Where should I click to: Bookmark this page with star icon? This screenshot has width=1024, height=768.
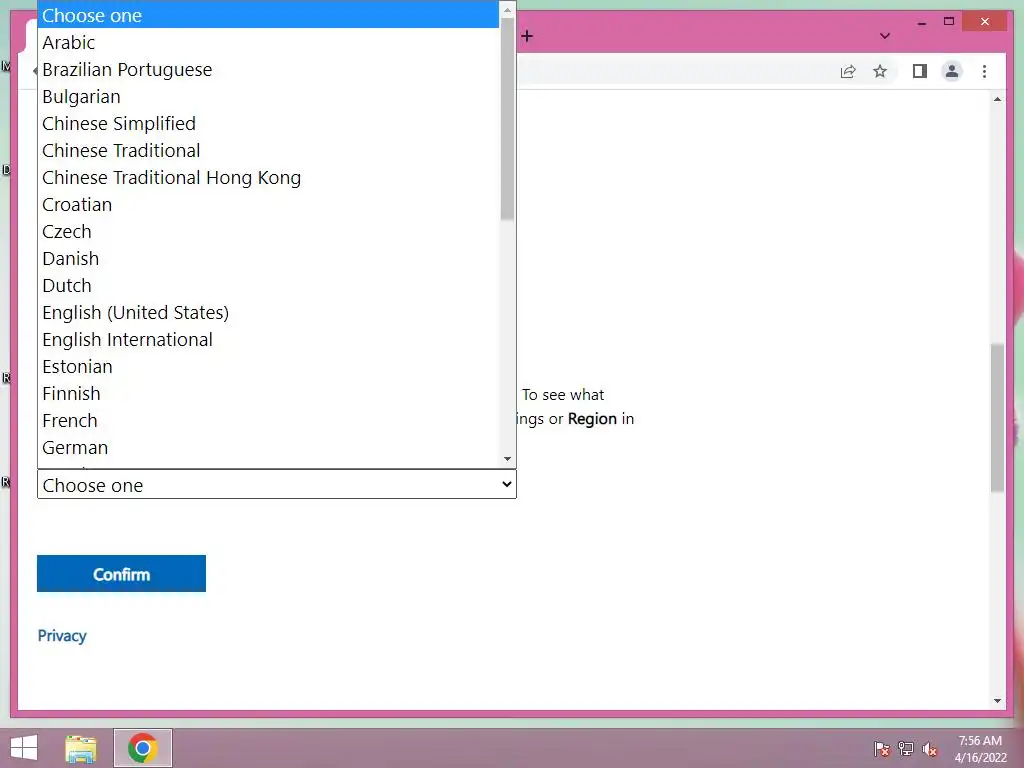(x=880, y=71)
